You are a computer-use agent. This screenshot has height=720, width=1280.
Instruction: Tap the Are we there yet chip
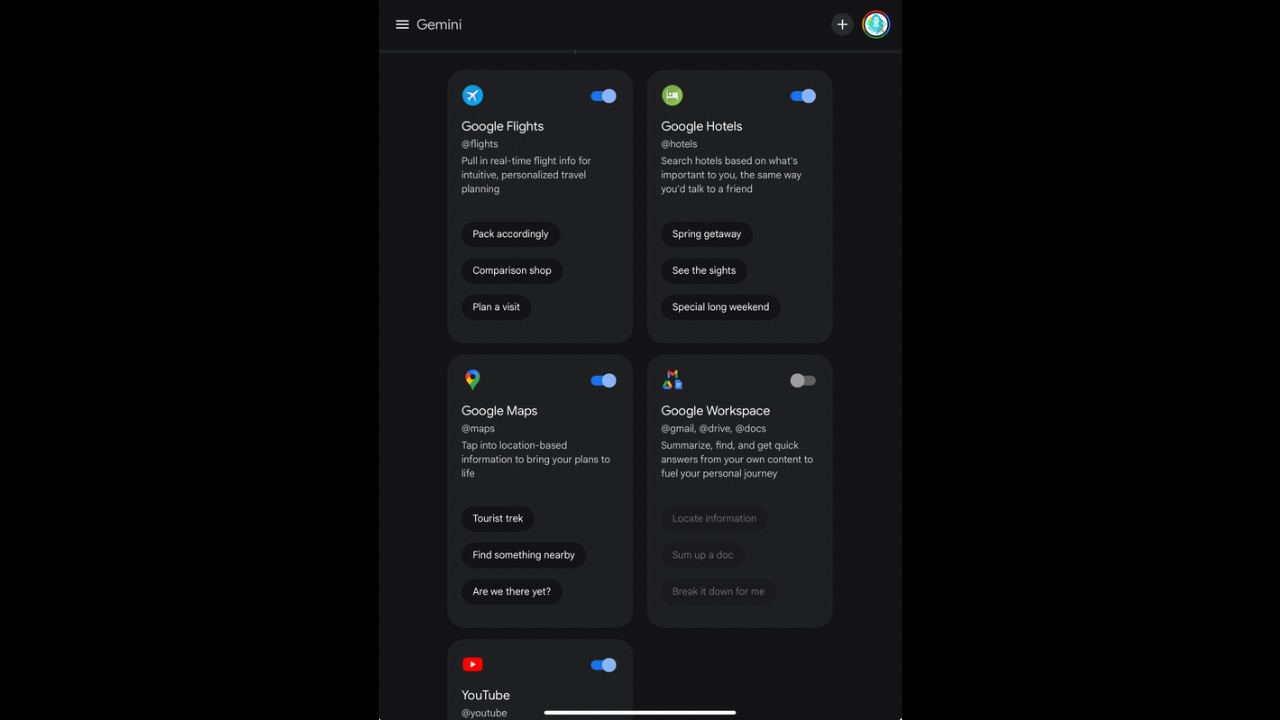tap(511, 592)
